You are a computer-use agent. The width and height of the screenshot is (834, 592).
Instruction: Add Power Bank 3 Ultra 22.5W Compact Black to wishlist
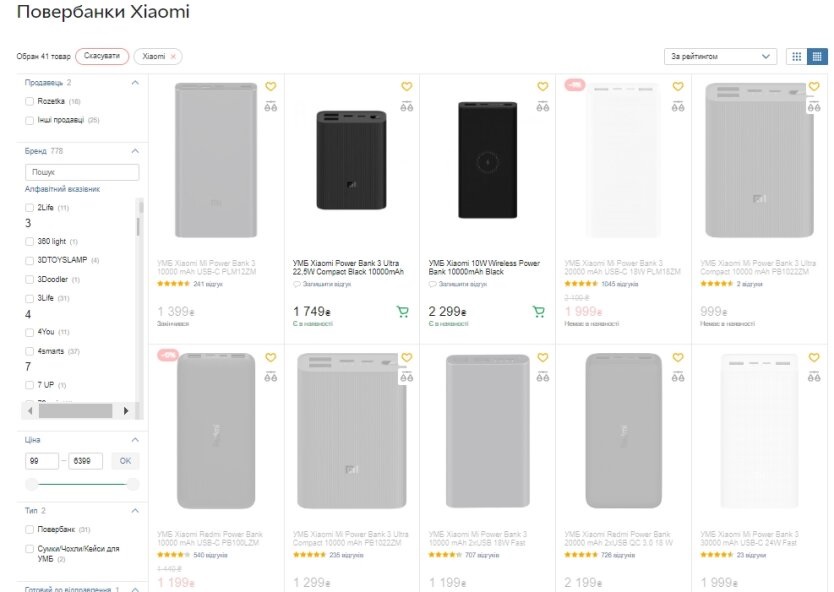point(407,86)
